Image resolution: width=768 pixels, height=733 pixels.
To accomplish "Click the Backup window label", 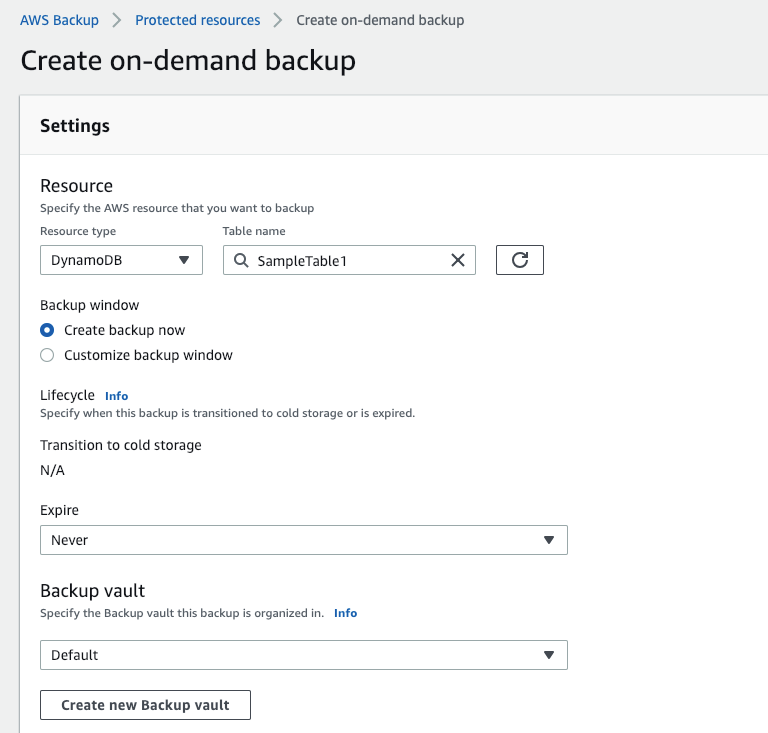I will tap(90, 305).
